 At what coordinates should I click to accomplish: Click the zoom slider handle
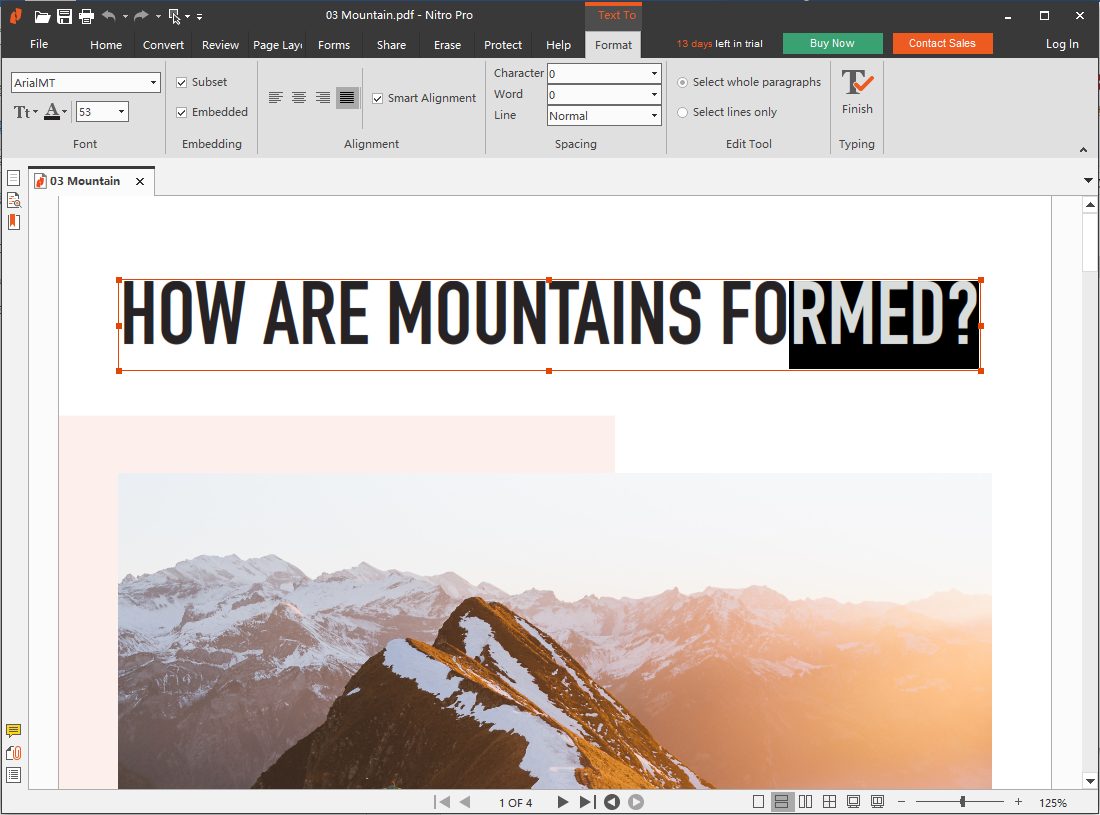point(962,802)
